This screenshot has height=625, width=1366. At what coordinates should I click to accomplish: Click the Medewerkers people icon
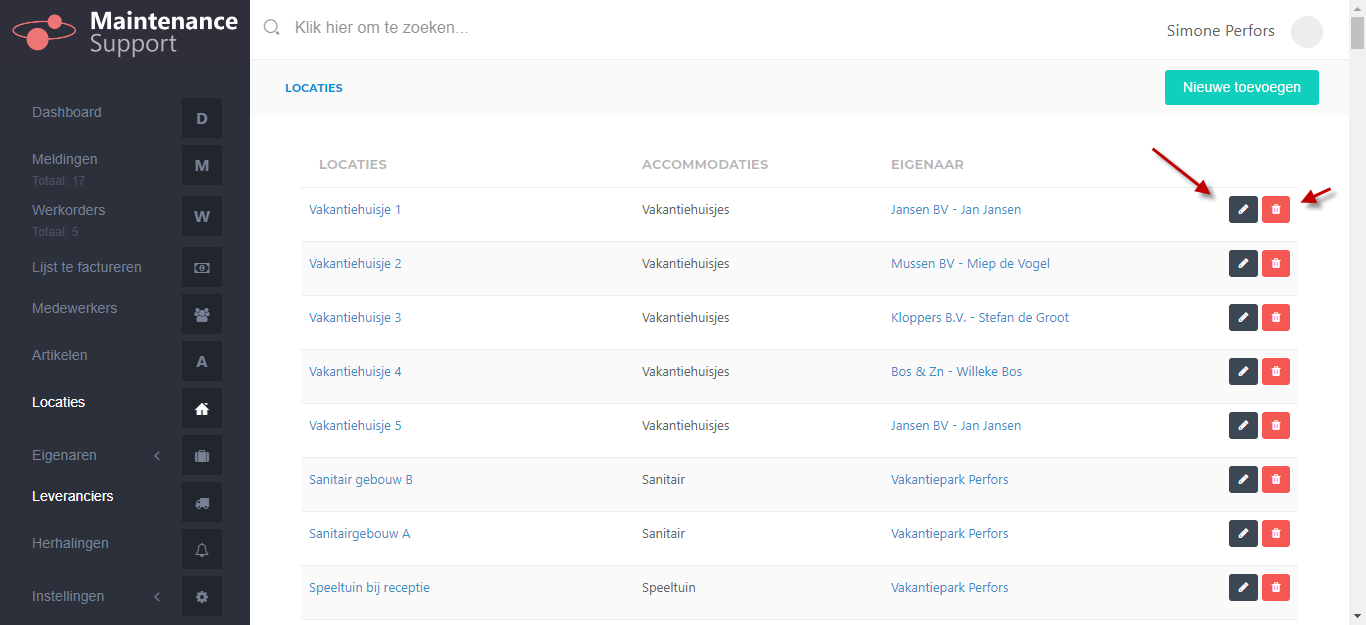point(202,314)
